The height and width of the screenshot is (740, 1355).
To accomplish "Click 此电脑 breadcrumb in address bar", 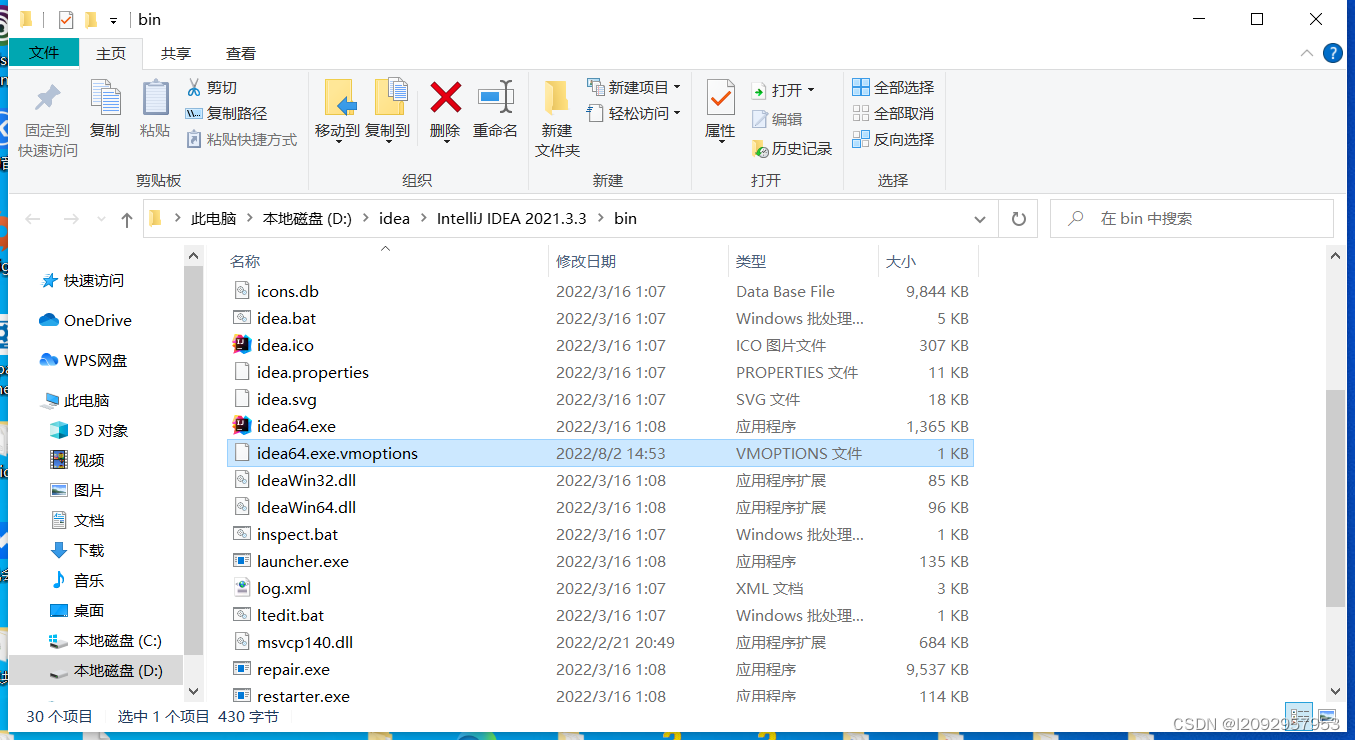I will (x=213, y=219).
